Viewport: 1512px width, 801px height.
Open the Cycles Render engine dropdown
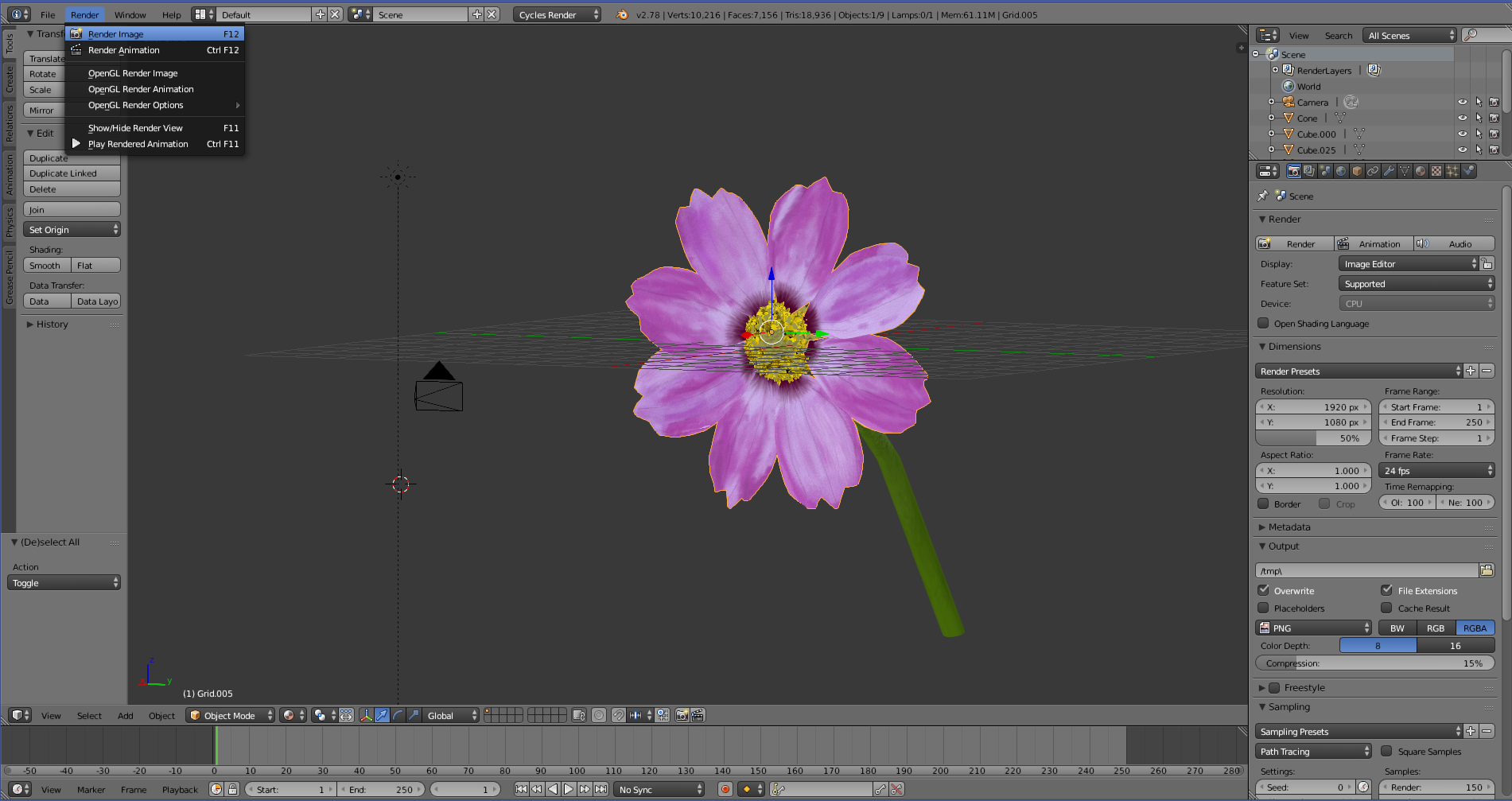pyautogui.click(x=557, y=14)
